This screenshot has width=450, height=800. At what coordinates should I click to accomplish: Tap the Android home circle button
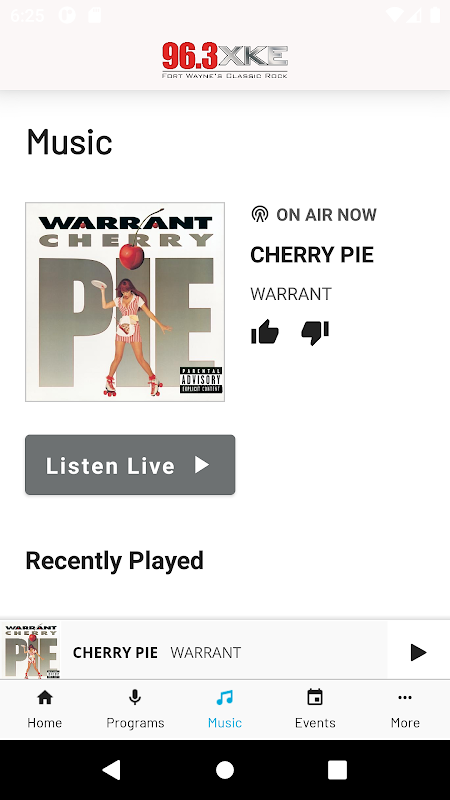point(225,770)
